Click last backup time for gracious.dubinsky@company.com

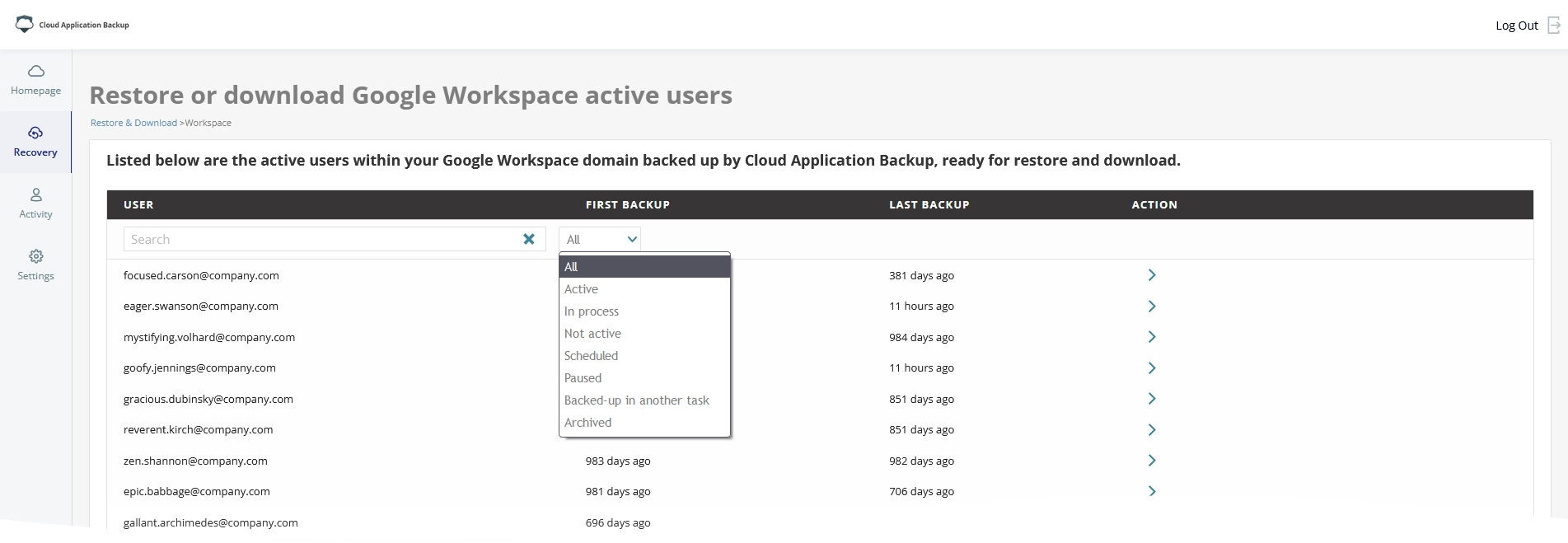click(922, 400)
